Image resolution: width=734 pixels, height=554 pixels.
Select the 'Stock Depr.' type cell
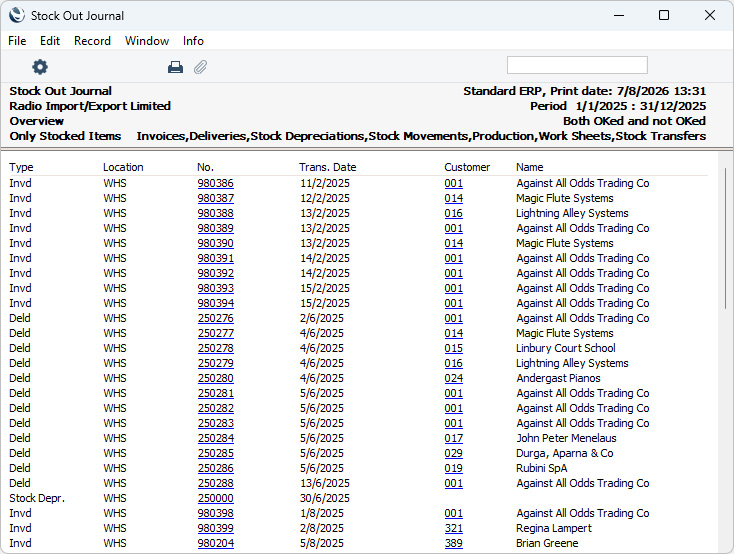point(37,498)
